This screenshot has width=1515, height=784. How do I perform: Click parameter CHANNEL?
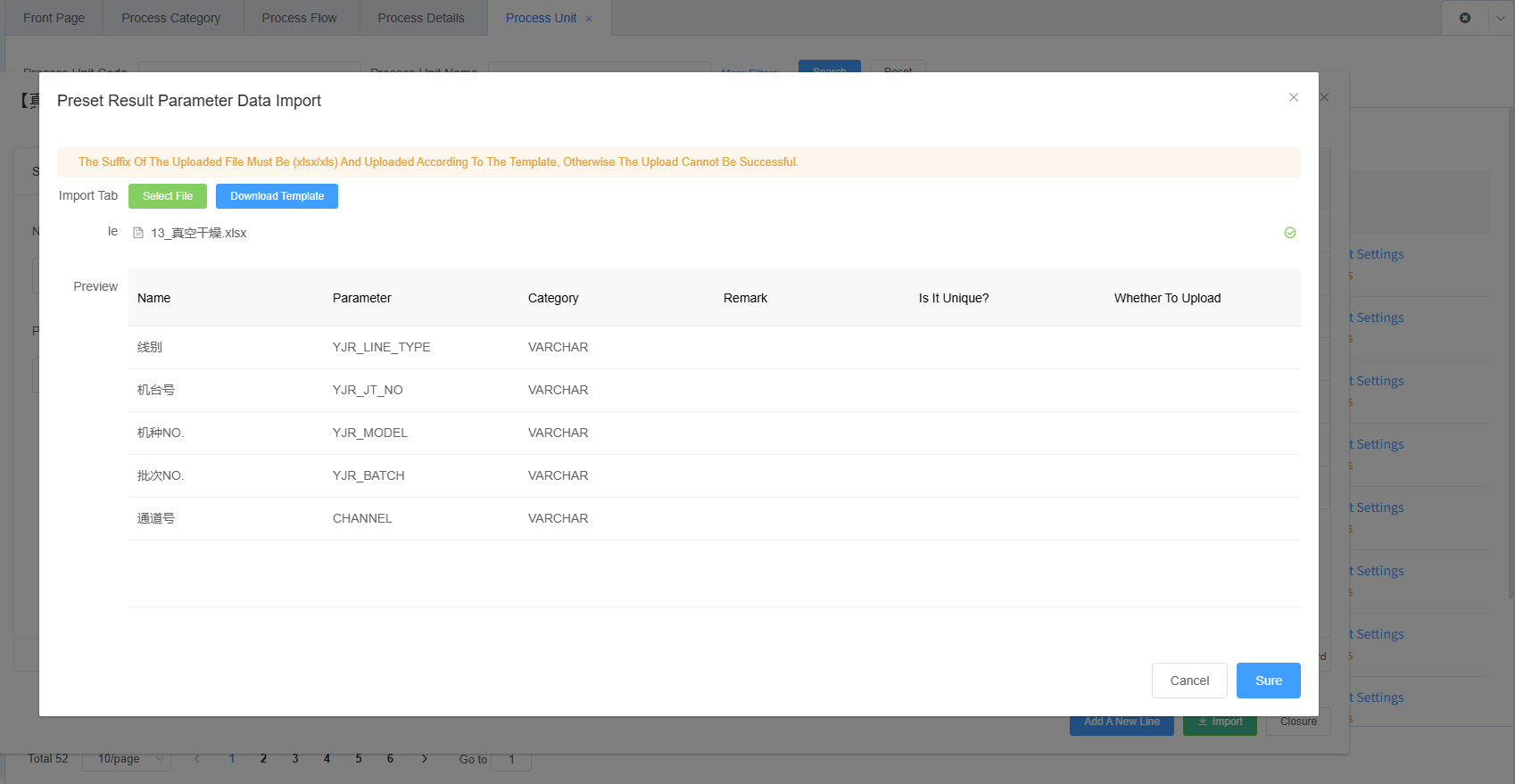(362, 518)
